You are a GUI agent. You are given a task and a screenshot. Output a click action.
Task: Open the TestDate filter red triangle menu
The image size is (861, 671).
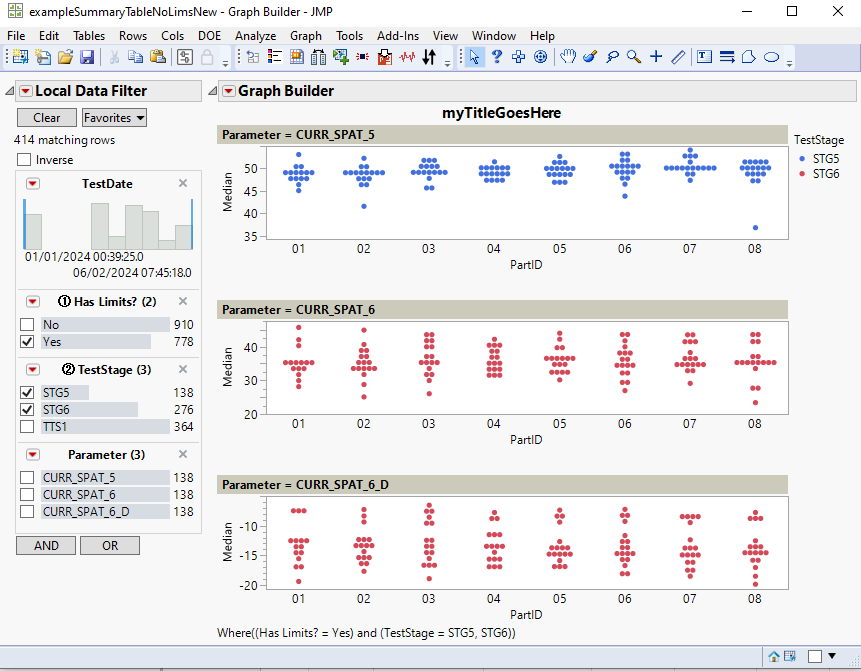pos(33,184)
